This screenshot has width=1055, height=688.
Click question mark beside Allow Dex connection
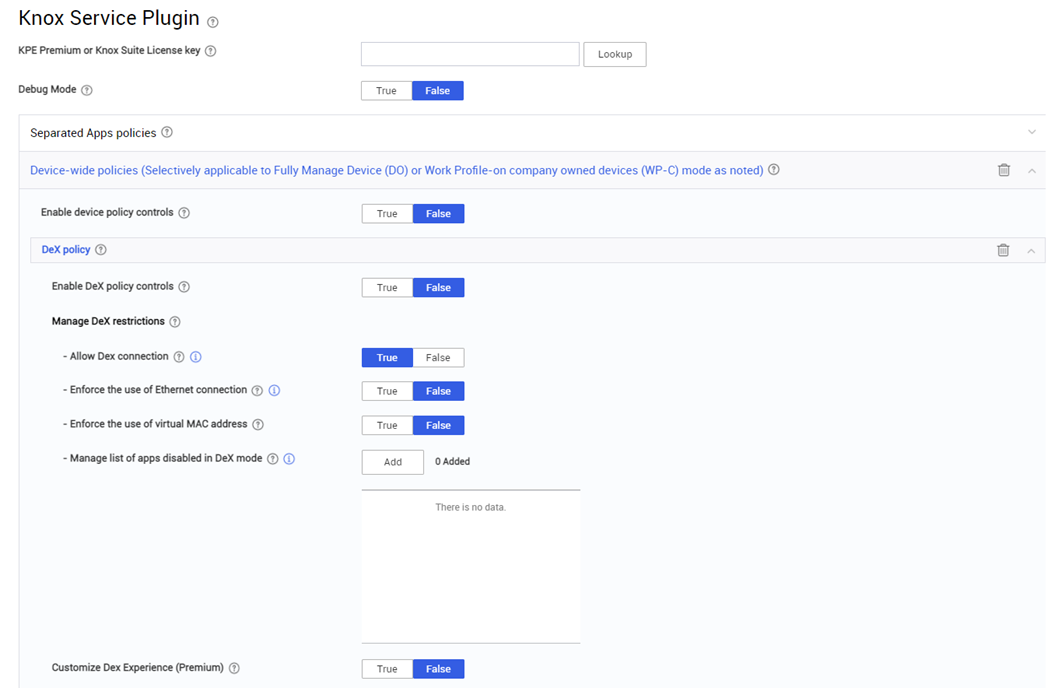click(x=179, y=357)
